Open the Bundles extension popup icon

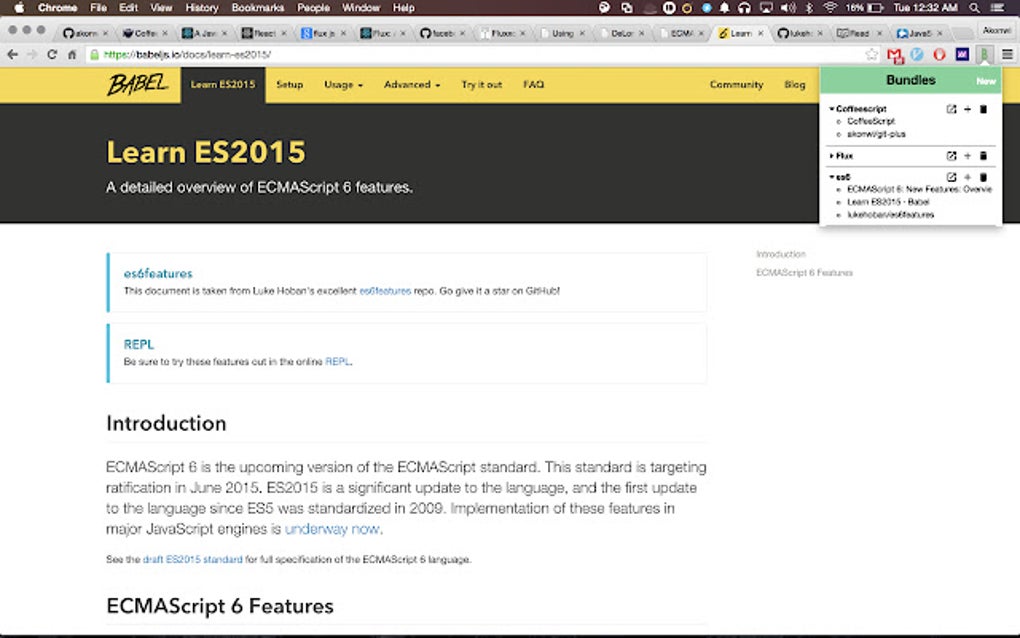tap(985, 54)
